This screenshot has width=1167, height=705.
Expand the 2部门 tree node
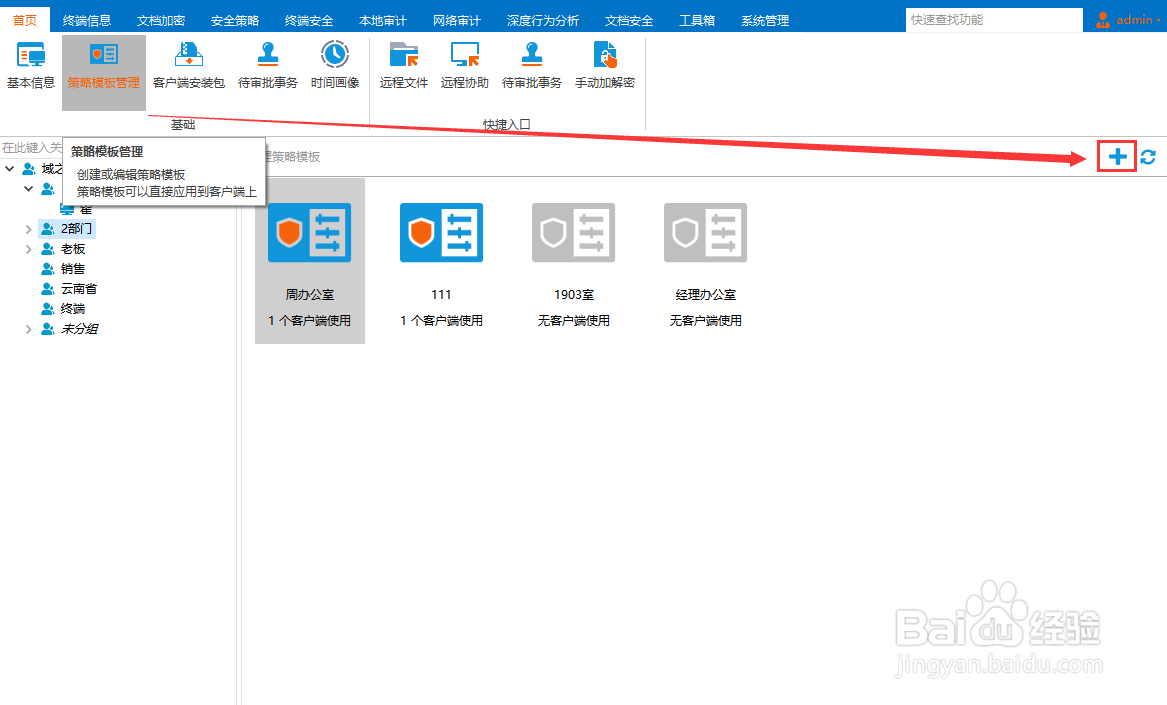point(28,229)
